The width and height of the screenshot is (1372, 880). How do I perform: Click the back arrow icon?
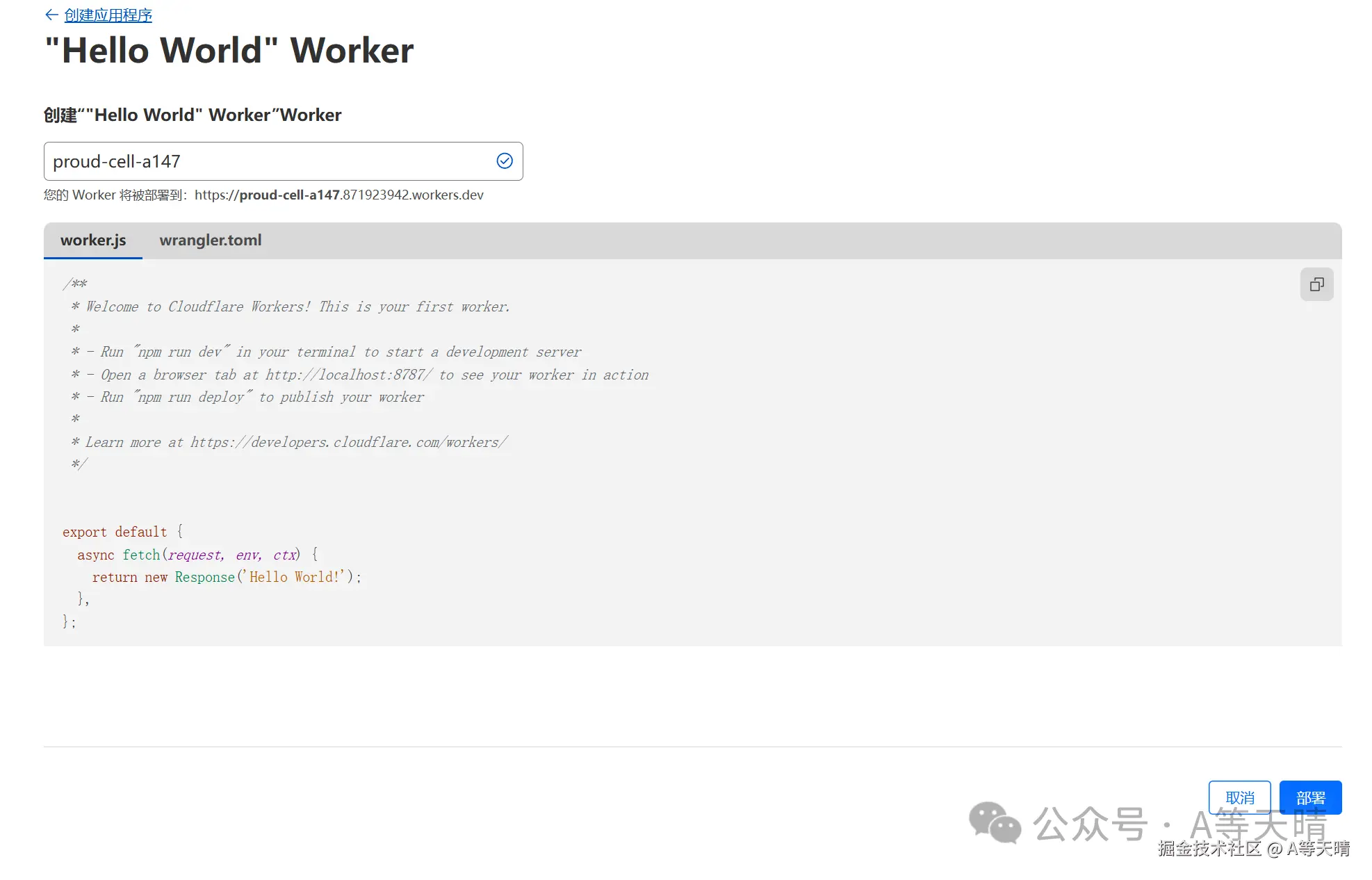click(x=51, y=15)
